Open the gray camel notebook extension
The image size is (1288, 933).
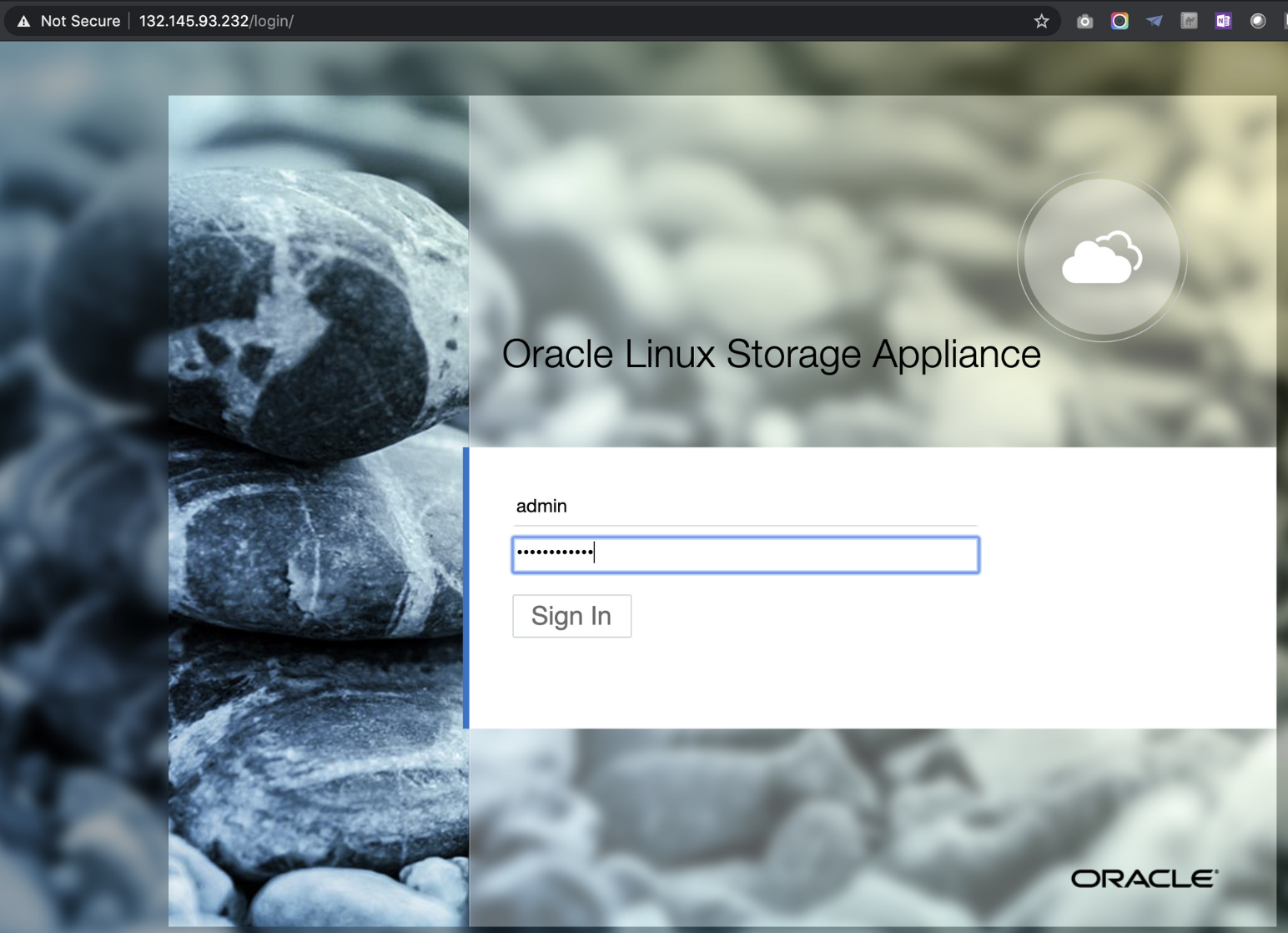[x=1189, y=21]
